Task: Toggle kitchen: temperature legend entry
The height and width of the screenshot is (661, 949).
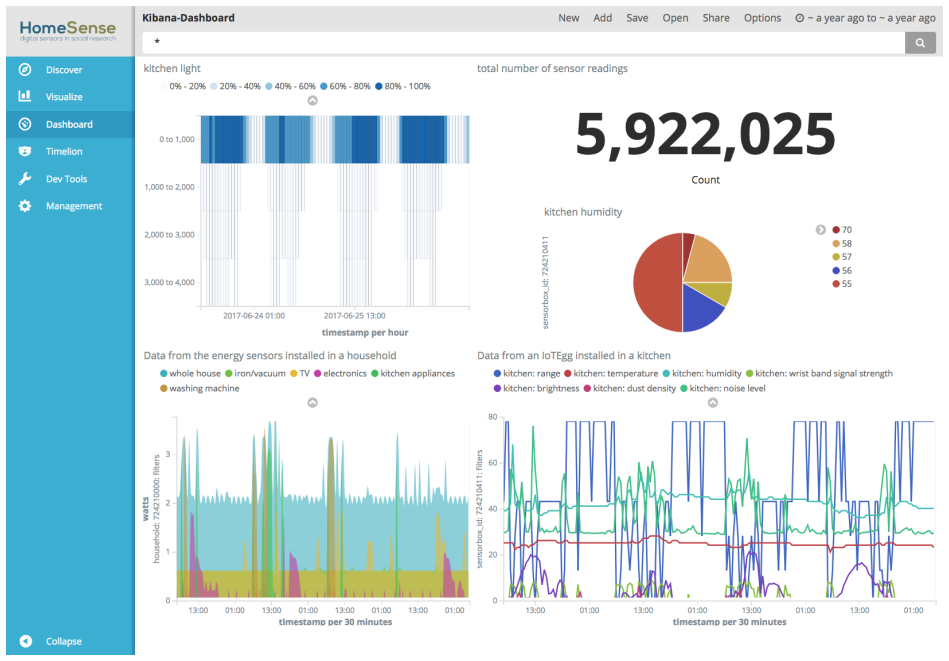Action: pos(611,373)
